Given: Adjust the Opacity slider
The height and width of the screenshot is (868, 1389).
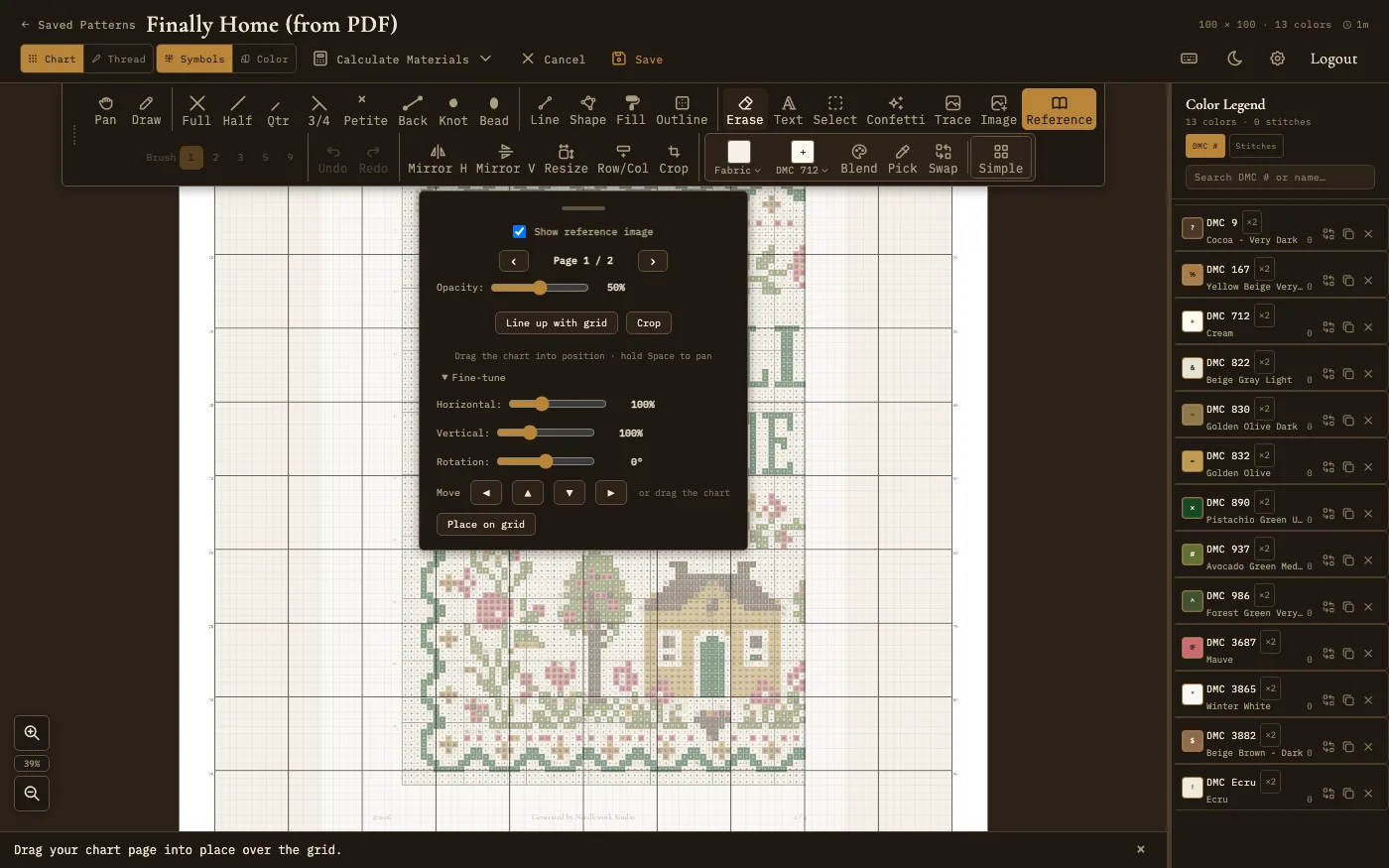Looking at the screenshot, I should click(x=540, y=288).
